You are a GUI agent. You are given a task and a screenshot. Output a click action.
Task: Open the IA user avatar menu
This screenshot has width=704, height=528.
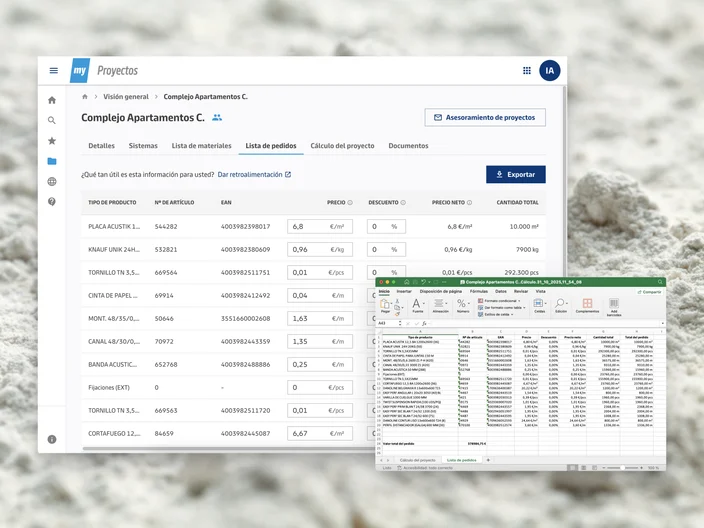tap(550, 70)
